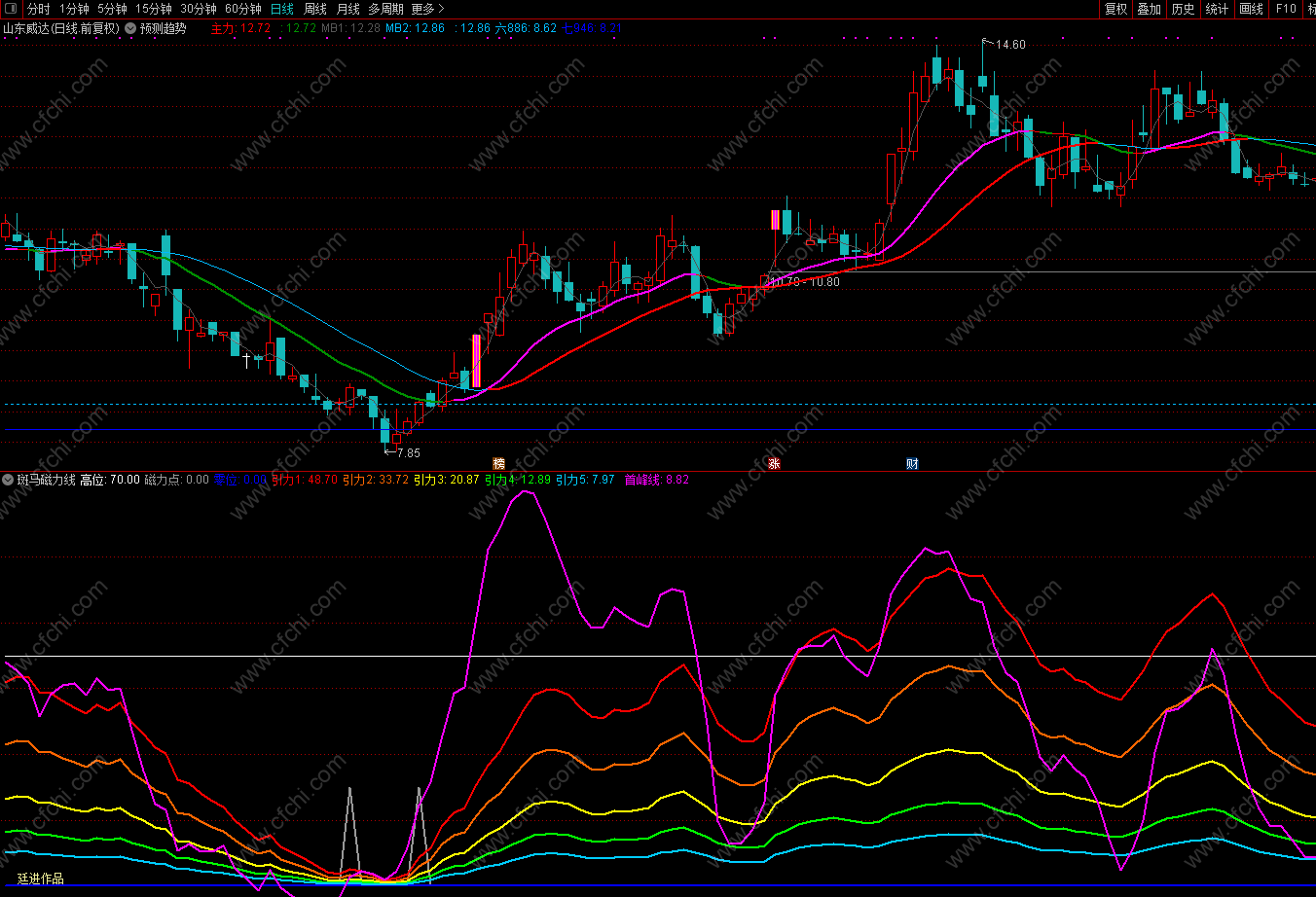Screen dimensions: 1316x897
Task: Switch to 1分钟 period tab
Action: [x=74, y=9]
